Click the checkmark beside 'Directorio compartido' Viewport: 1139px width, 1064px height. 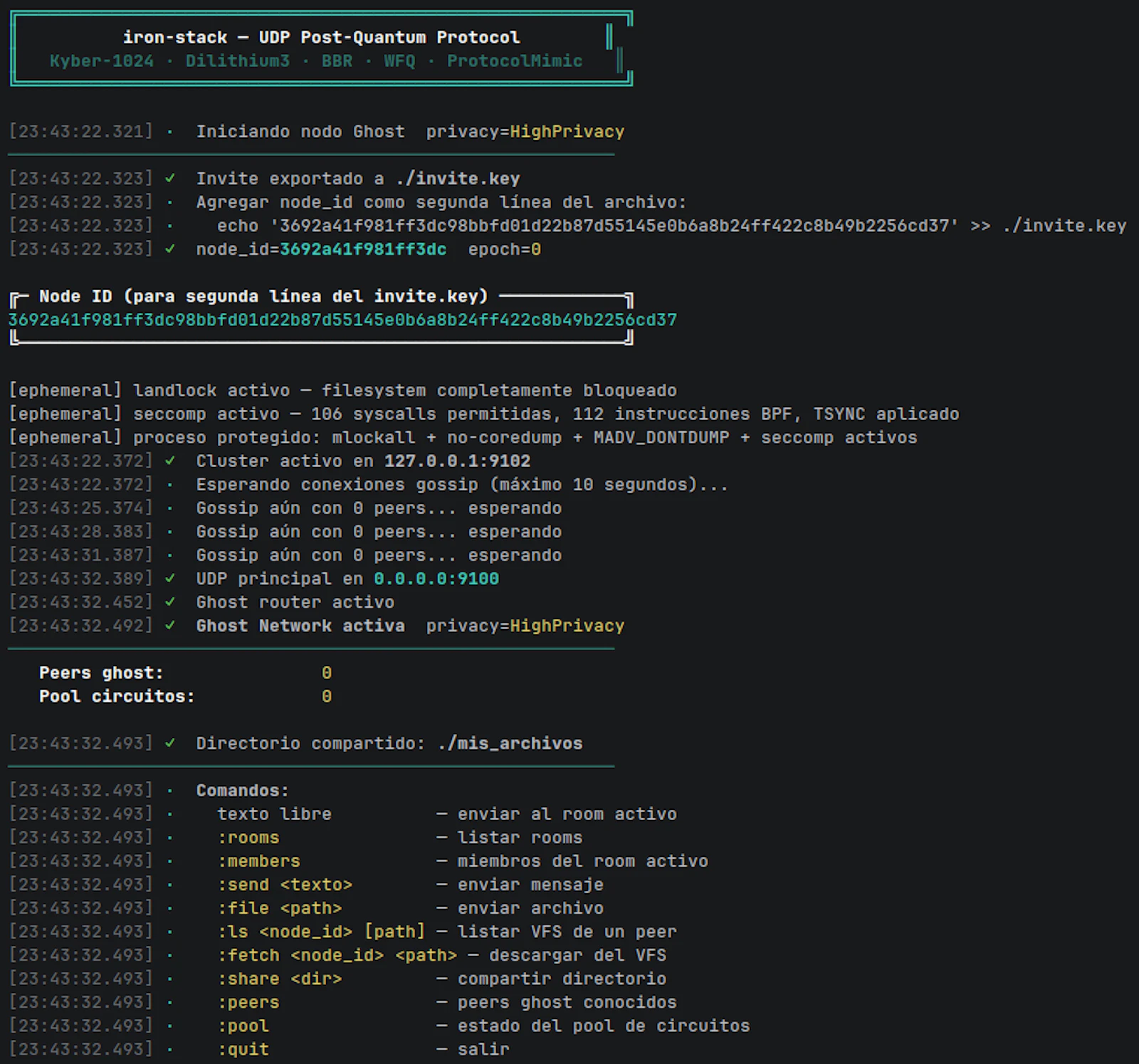coord(170,742)
